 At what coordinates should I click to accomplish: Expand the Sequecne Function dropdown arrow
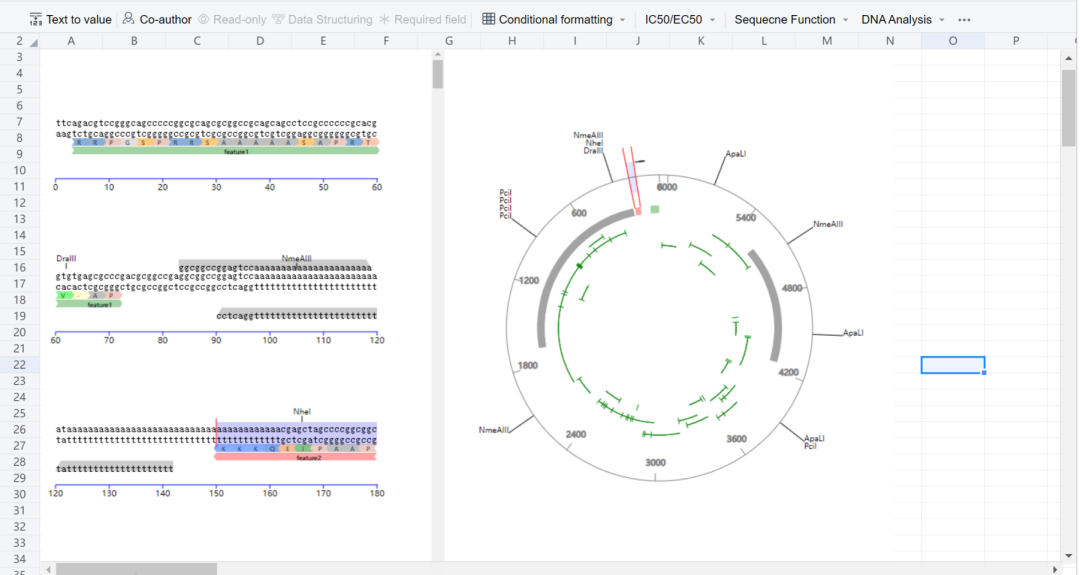click(845, 20)
